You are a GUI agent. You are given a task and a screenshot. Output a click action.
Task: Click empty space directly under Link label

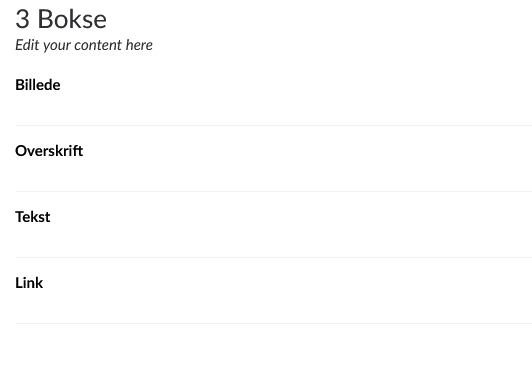29,306
